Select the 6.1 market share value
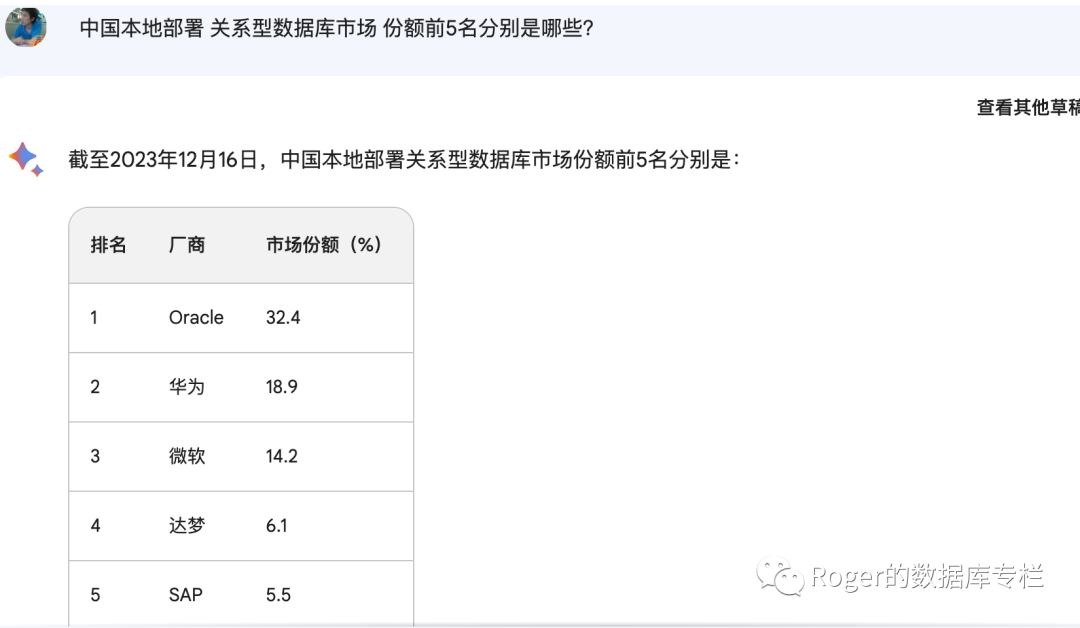Screen dimensions: 1080x628 point(276,525)
